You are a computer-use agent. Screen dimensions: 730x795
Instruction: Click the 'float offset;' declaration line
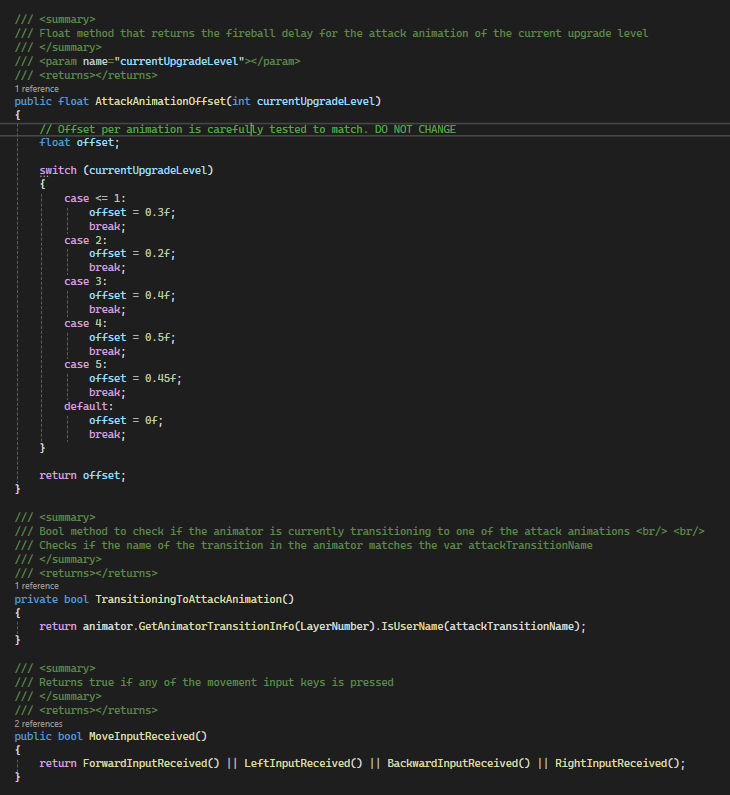pyautogui.click(x=79, y=143)
